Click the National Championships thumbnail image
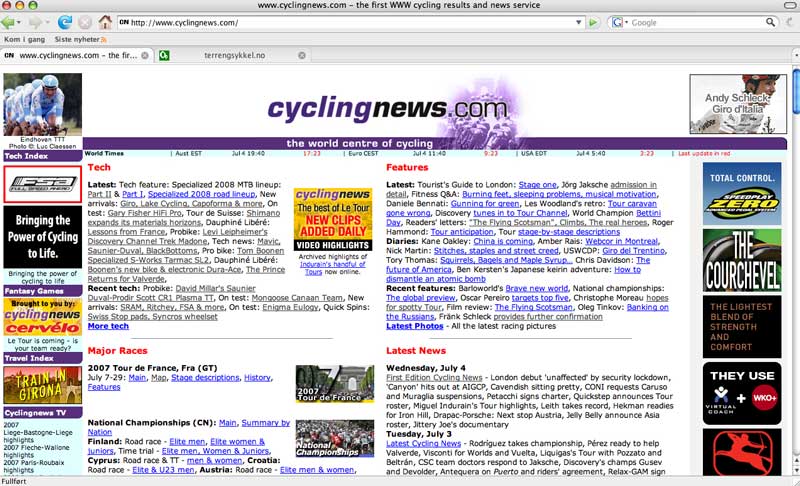800x486 pixels. click(335, 439)
